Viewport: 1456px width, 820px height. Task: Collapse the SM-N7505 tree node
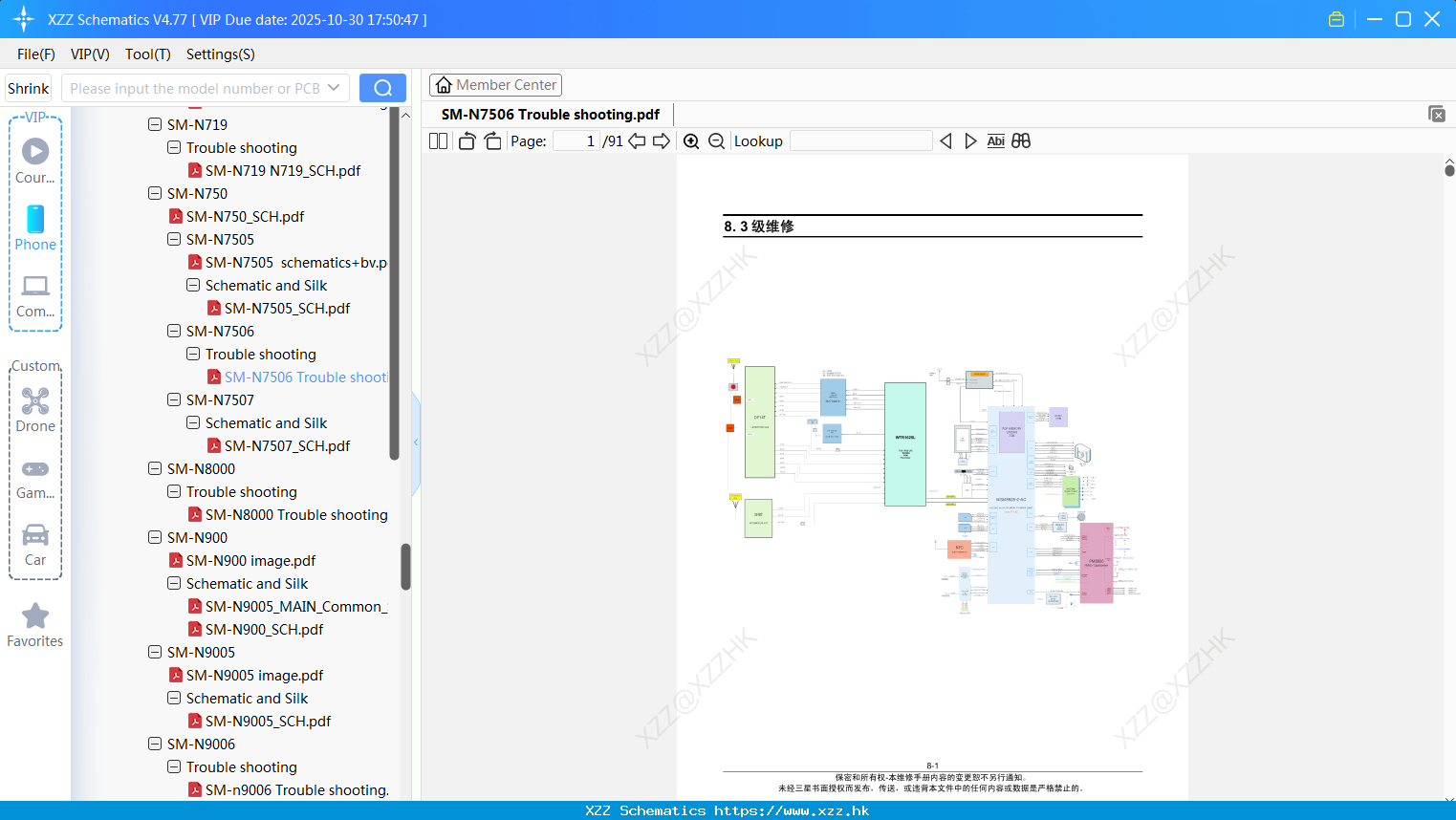pyautogui.click(x=174, y=239)
